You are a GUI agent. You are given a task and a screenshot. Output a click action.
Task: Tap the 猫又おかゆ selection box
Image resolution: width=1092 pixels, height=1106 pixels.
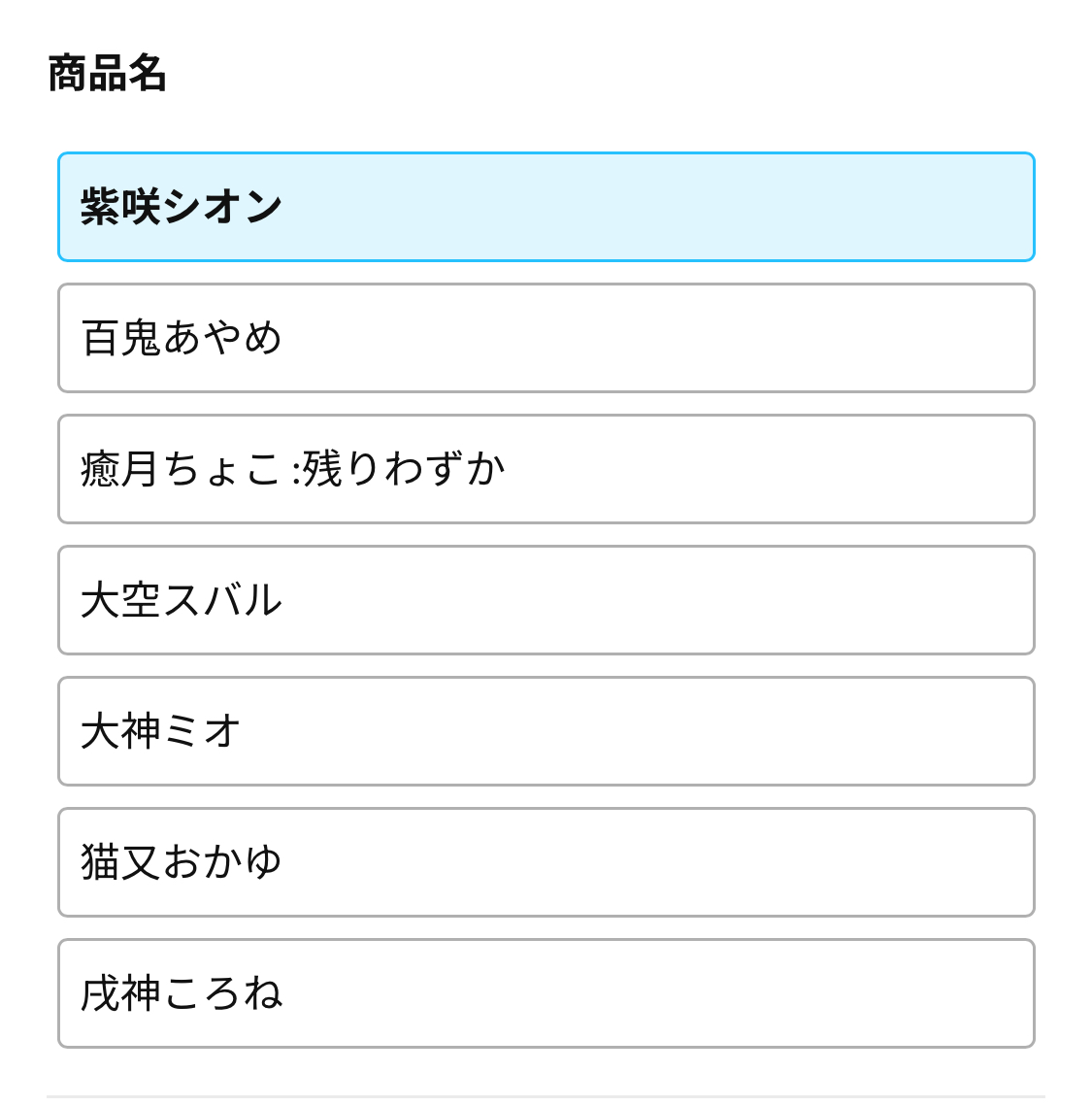coord(546,862)
